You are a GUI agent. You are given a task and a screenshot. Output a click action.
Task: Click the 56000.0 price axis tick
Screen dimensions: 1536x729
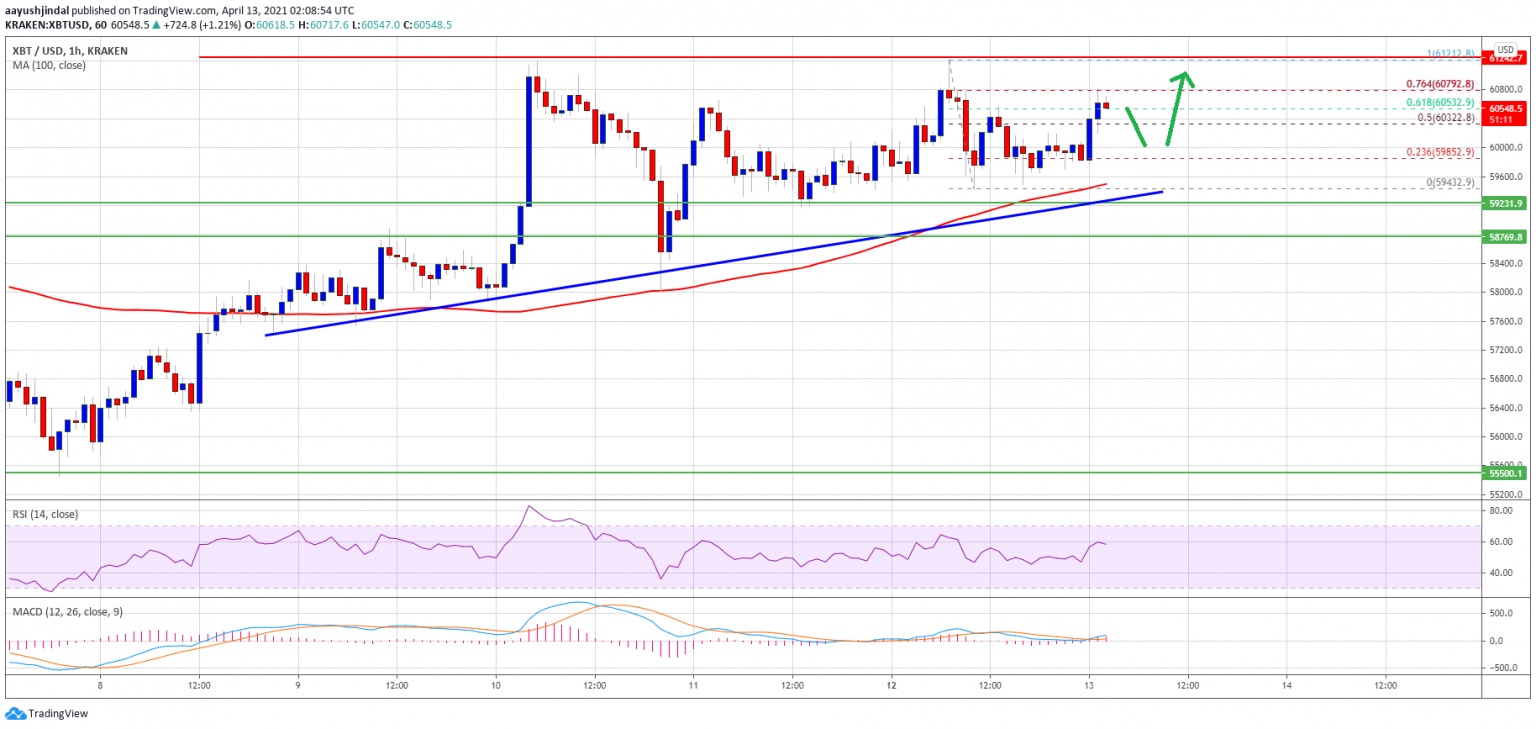point(1506,437)
